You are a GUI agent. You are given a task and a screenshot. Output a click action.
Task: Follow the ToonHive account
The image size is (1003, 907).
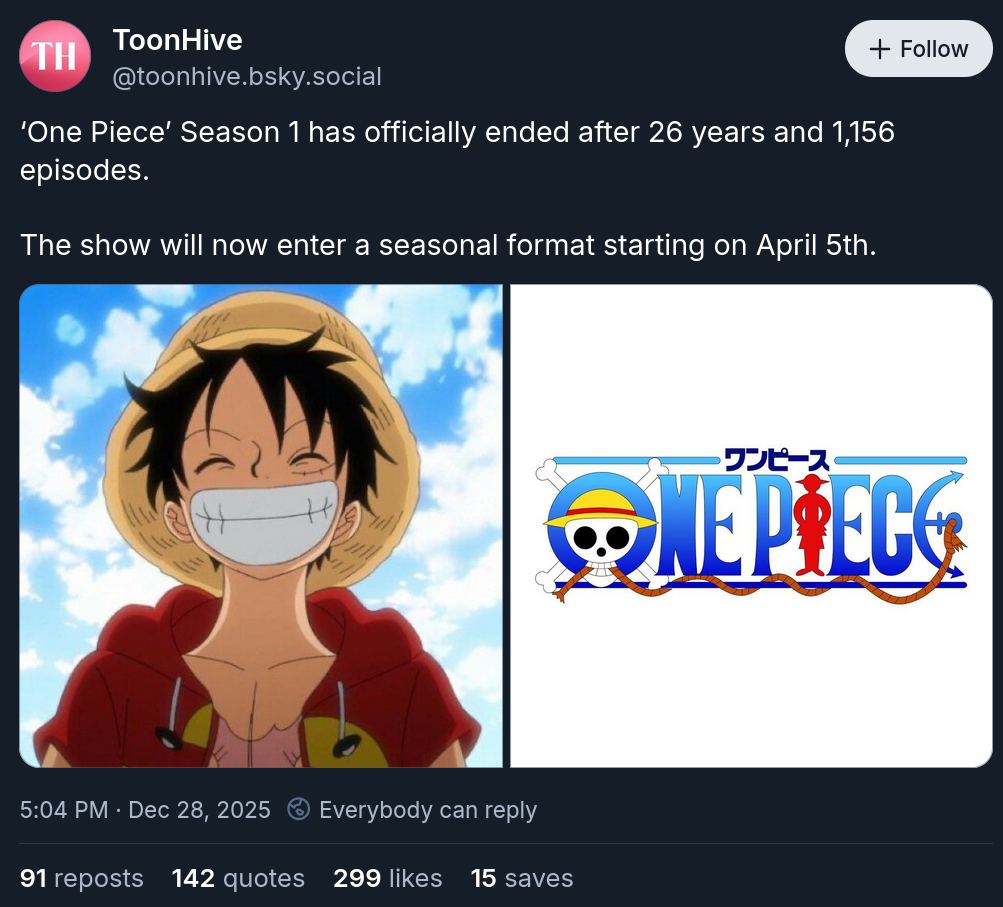[918, 49]
